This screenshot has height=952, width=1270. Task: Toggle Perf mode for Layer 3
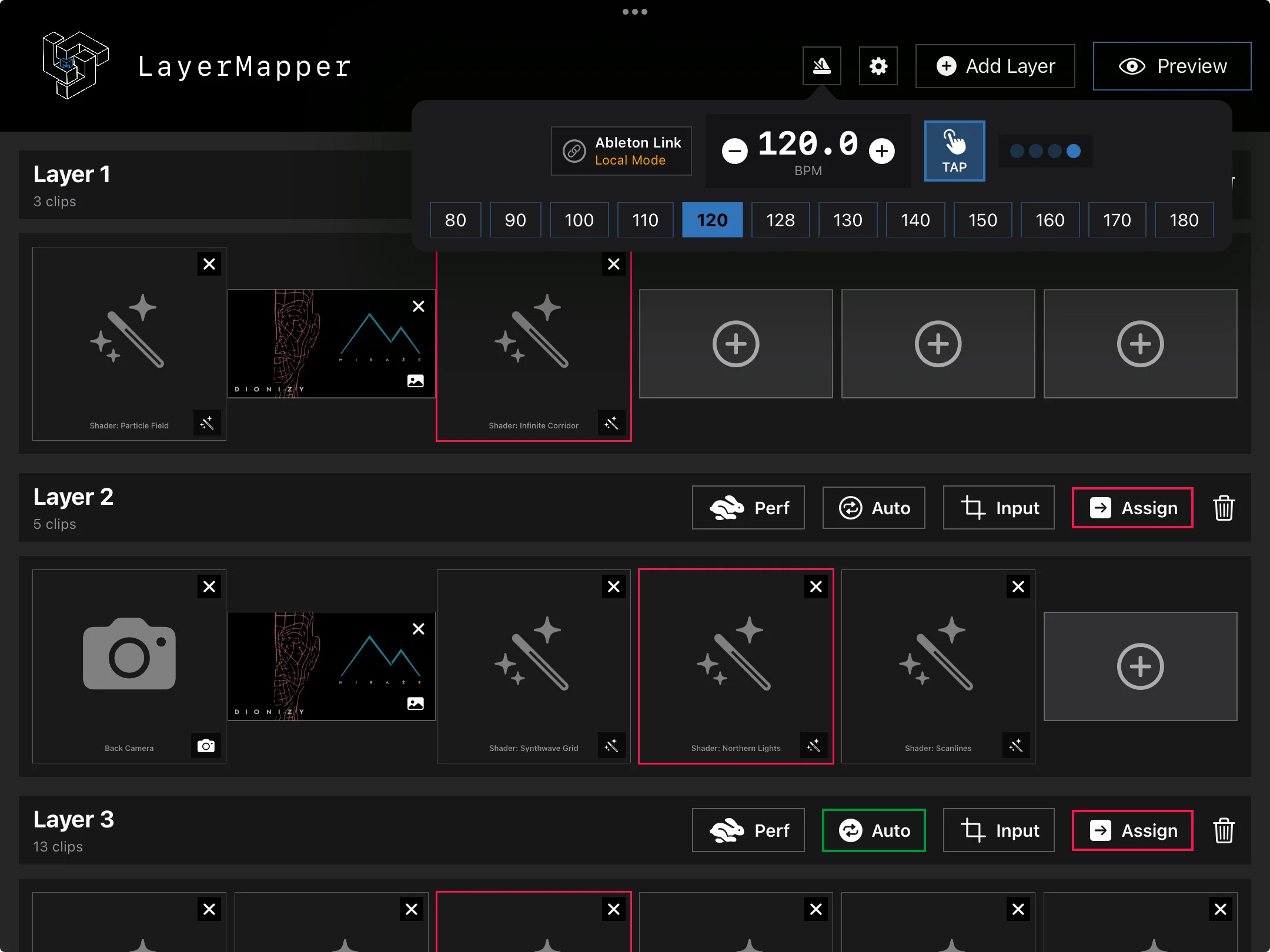[x=748, y=830]
